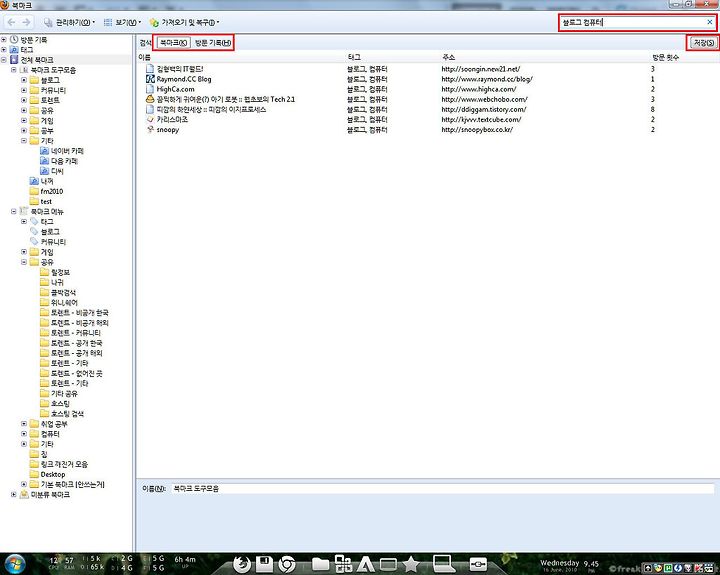
Task: Click the 이름(N) name text field
Action: click(x=443, y=489)
